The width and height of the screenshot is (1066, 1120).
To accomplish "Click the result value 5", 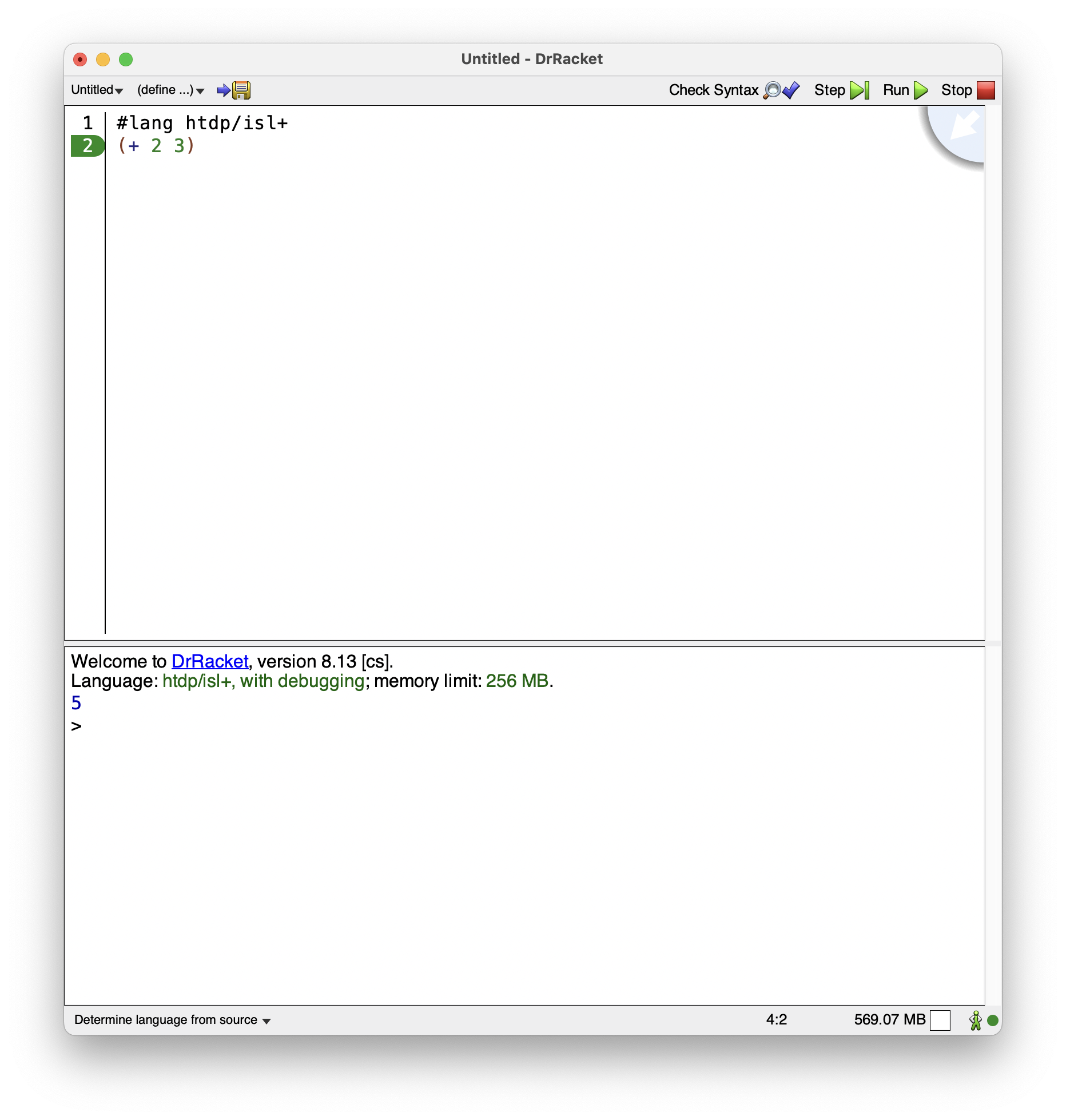I will coord(76,702).
